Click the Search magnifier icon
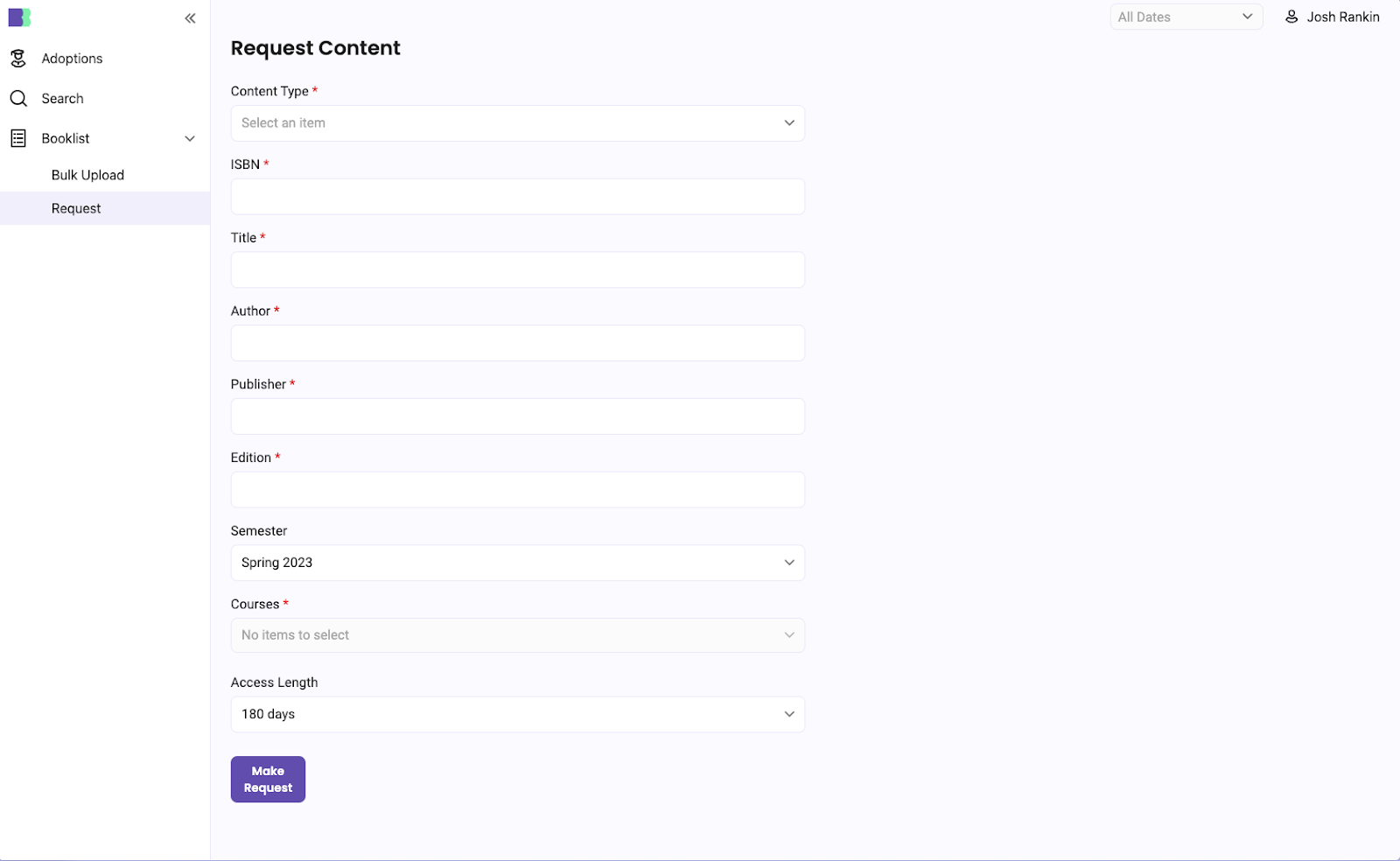This screenshot has width=1400, height=861. click(x=18, y=99)
